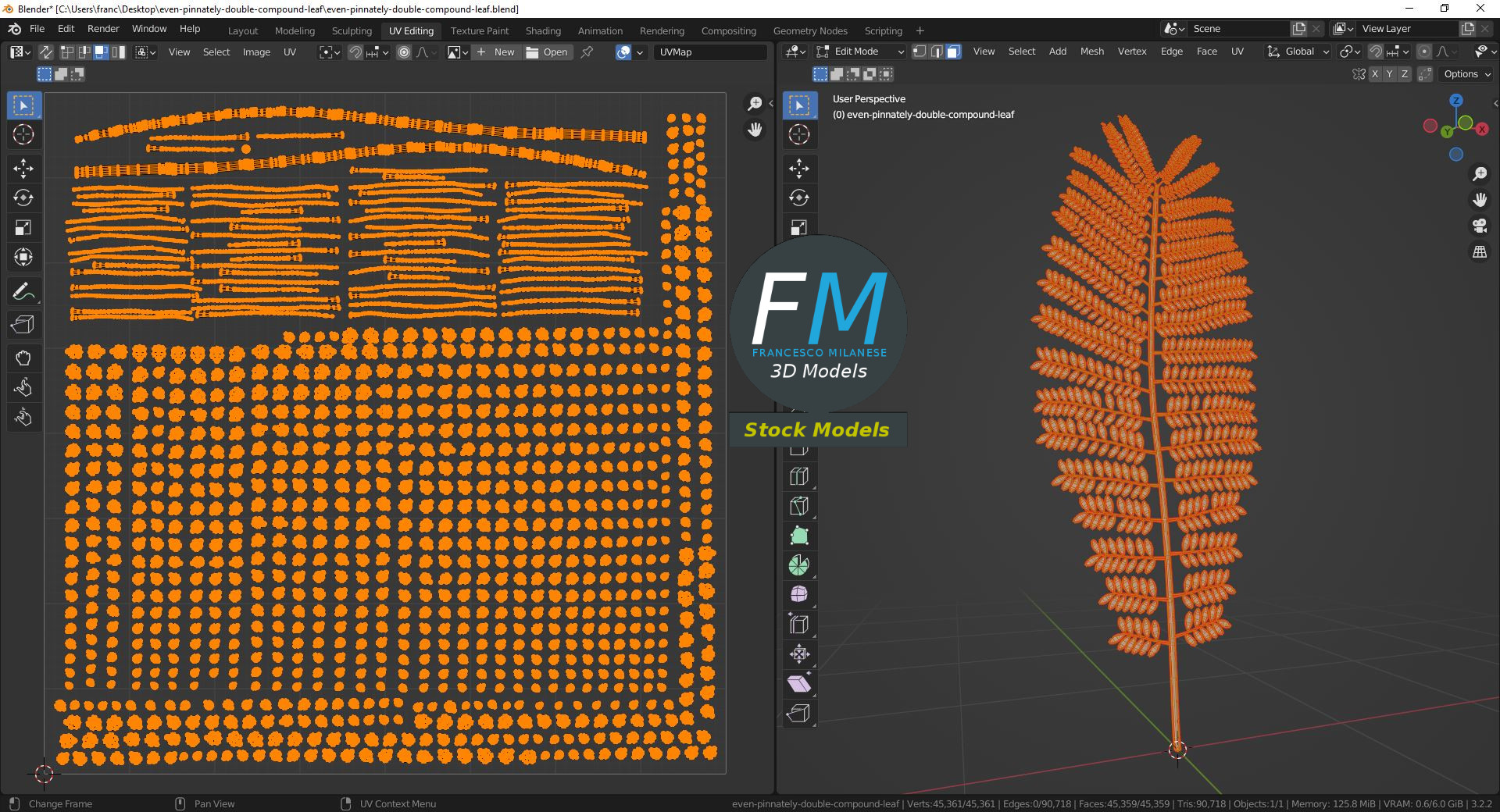Open the Mesh menu in 3D viewport

click(x=1092, y=52)
